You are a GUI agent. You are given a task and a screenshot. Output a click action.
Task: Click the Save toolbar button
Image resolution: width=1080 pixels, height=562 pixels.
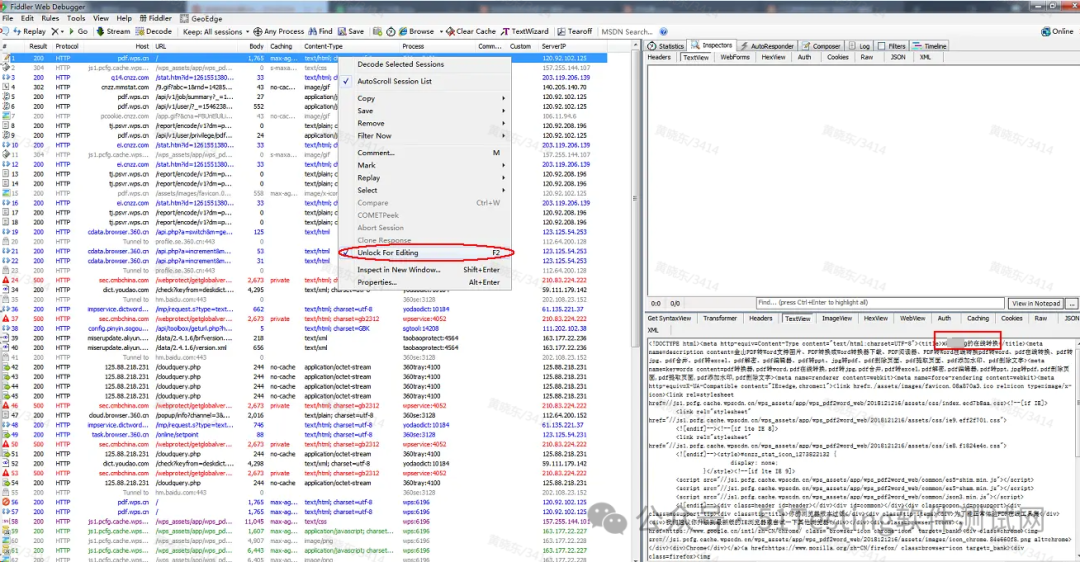tap(351, 32)
